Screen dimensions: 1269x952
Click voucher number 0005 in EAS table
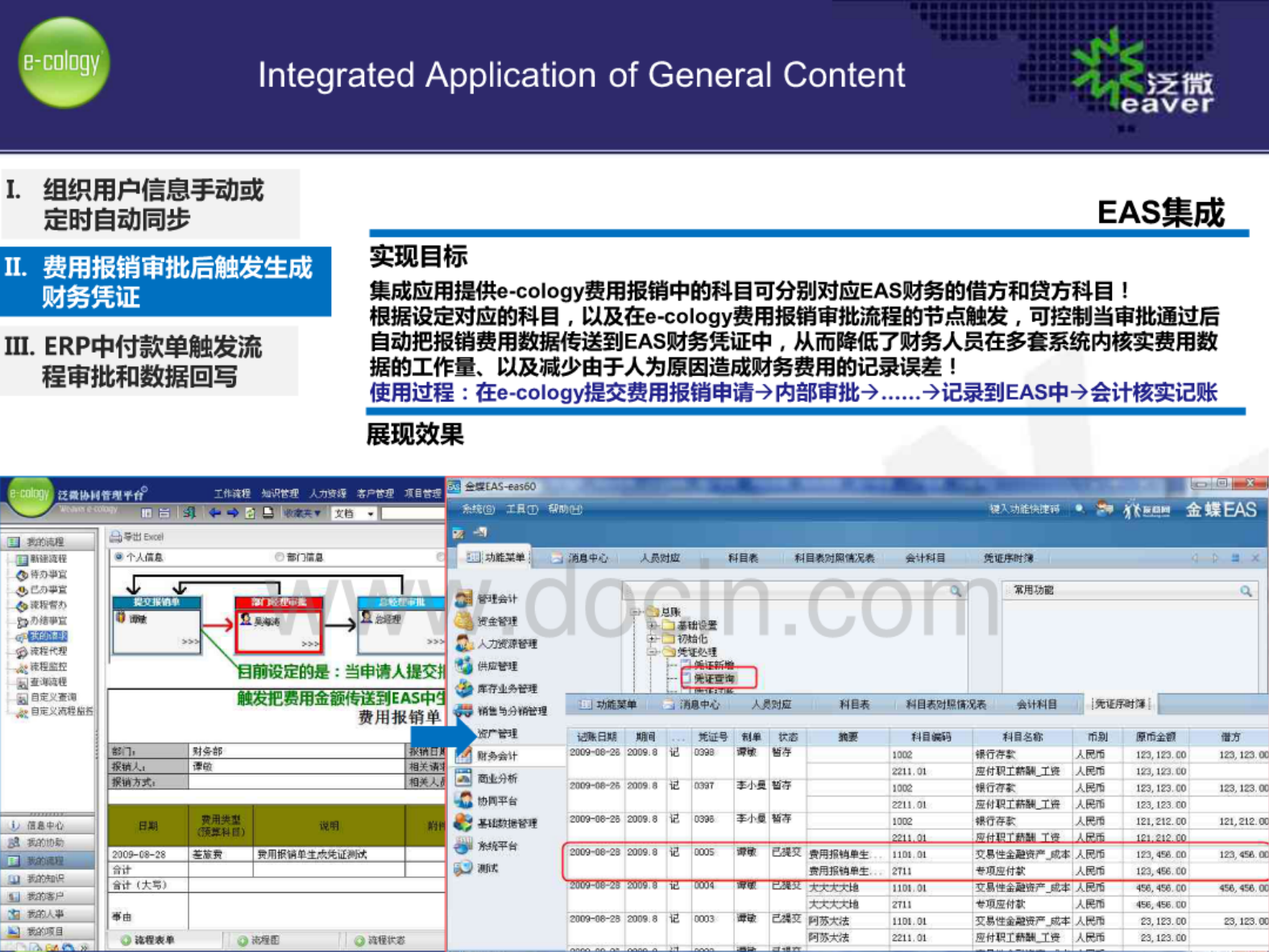click(x=704, y=852)
